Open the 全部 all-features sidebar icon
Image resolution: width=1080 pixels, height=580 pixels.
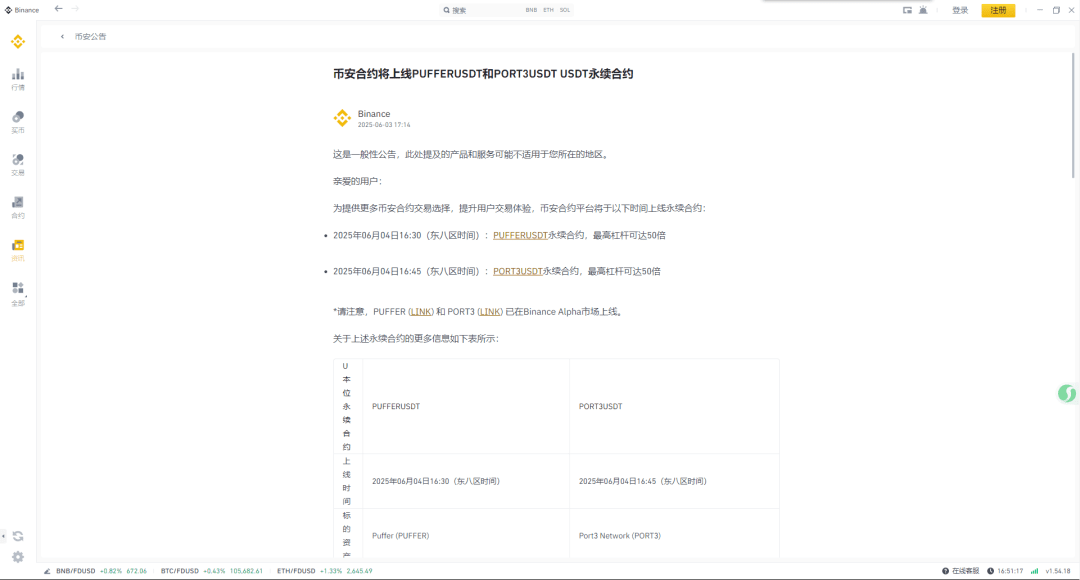(17, 291)
